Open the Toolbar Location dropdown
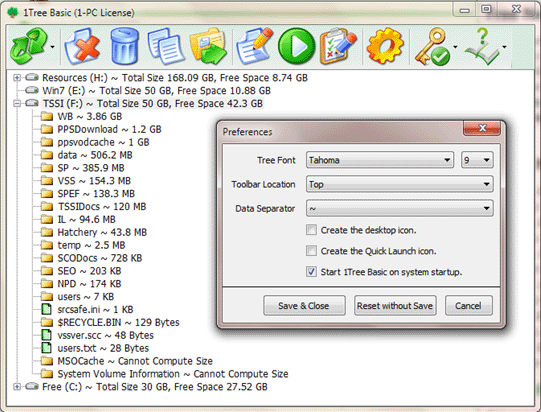The height and width of the screenshot is (412, 541). (400, 184)
